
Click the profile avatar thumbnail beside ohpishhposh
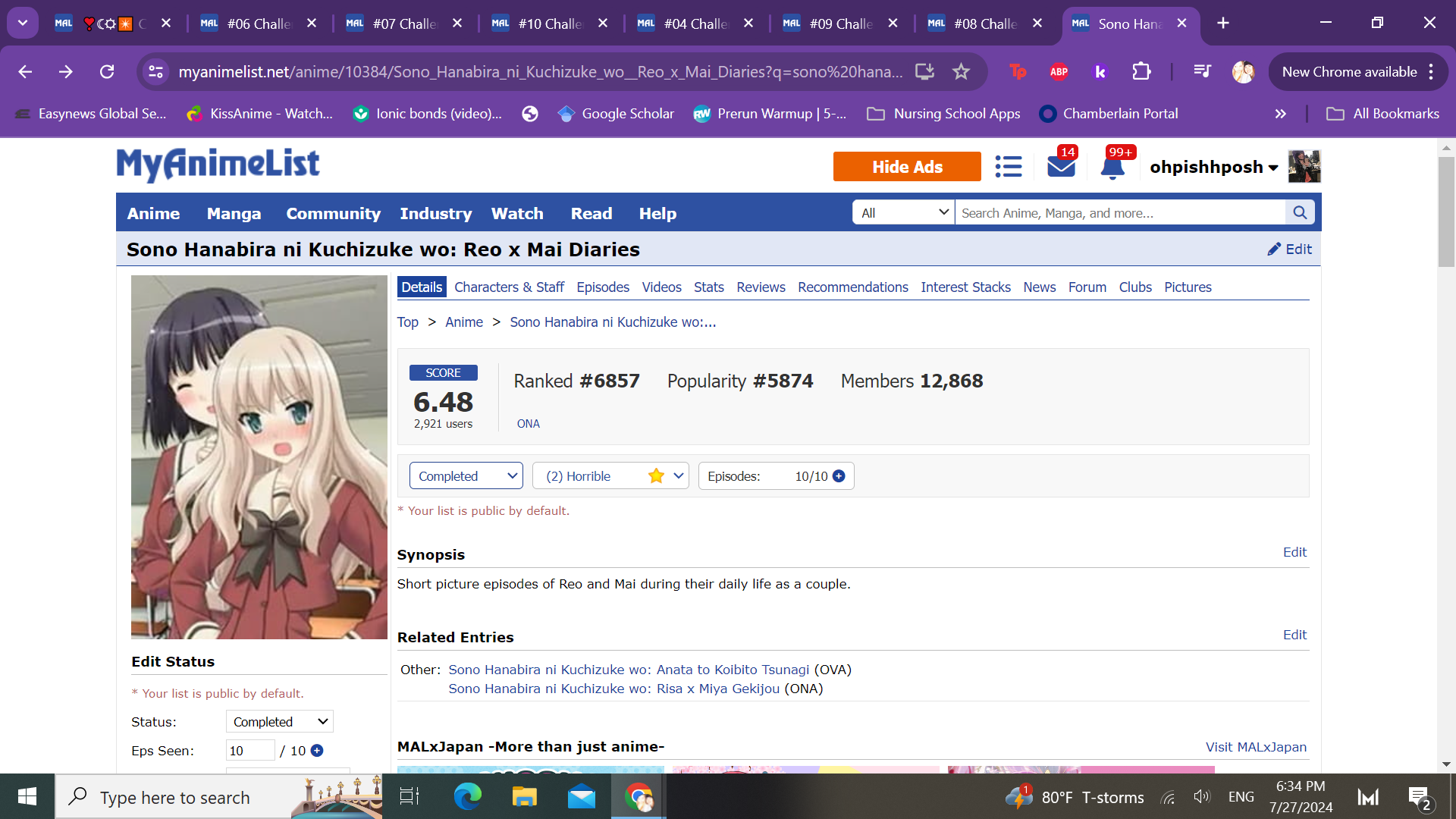(x=1304, y=166)
